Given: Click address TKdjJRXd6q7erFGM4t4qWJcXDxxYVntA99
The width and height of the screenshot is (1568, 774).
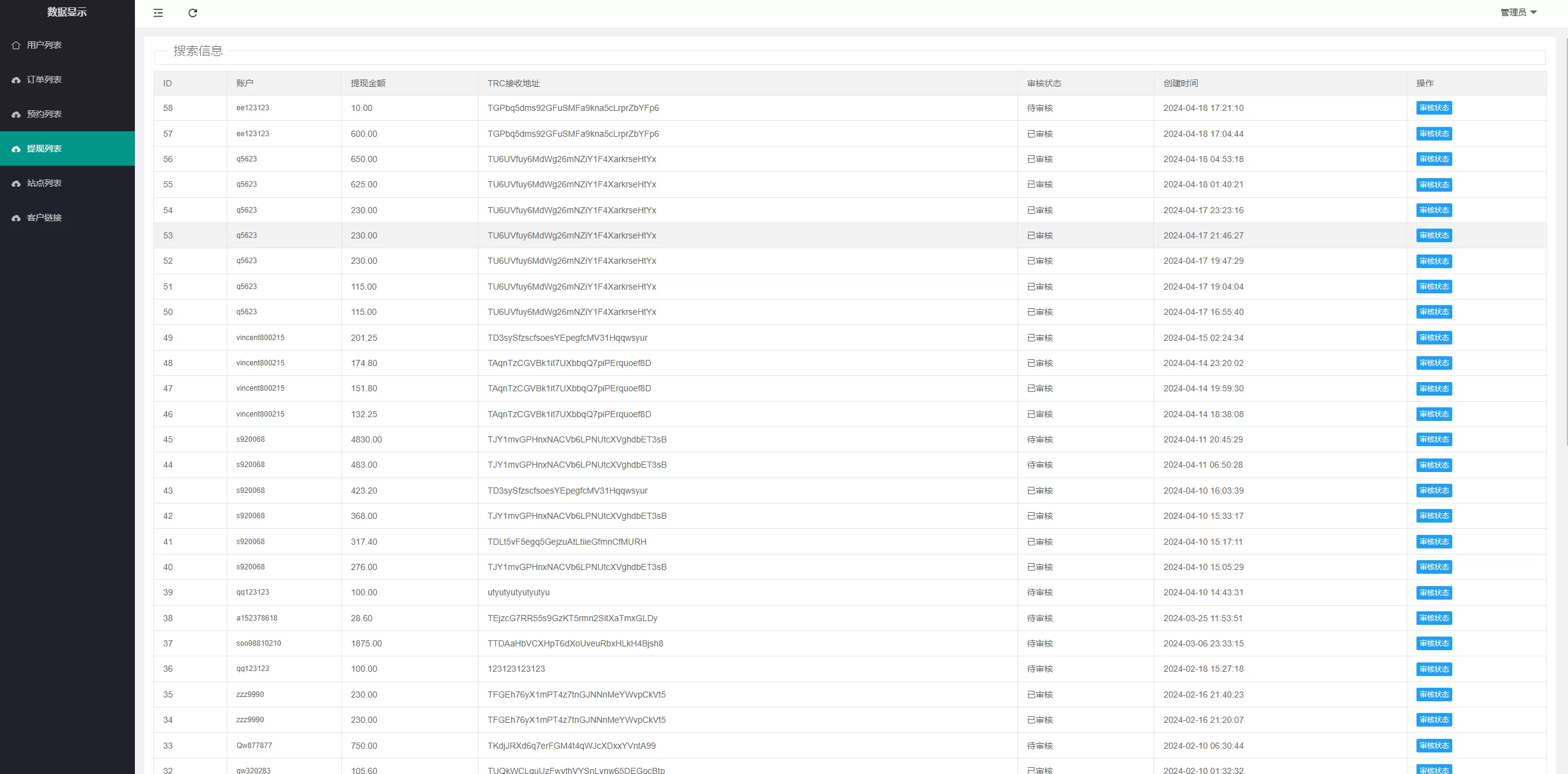Looking at the screenshot, I should tap(572, 746).
